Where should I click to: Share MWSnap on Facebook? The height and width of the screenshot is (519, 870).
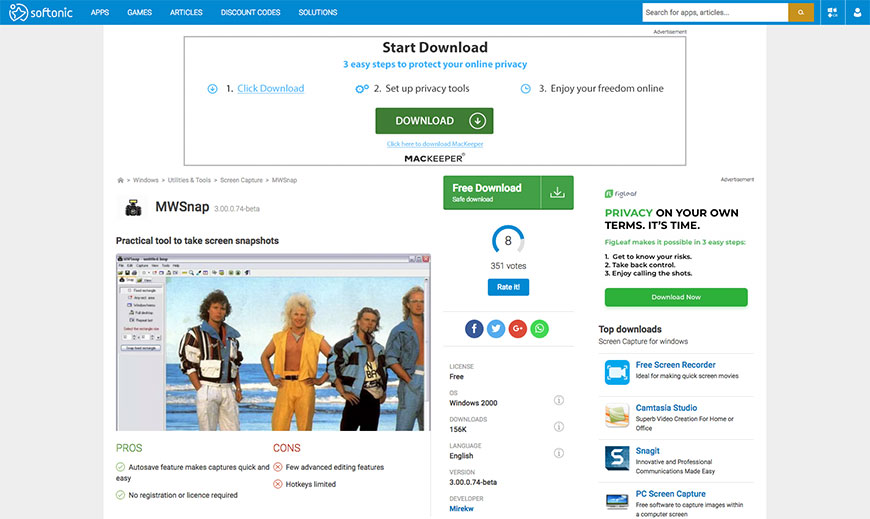click(x=474, y=329)
